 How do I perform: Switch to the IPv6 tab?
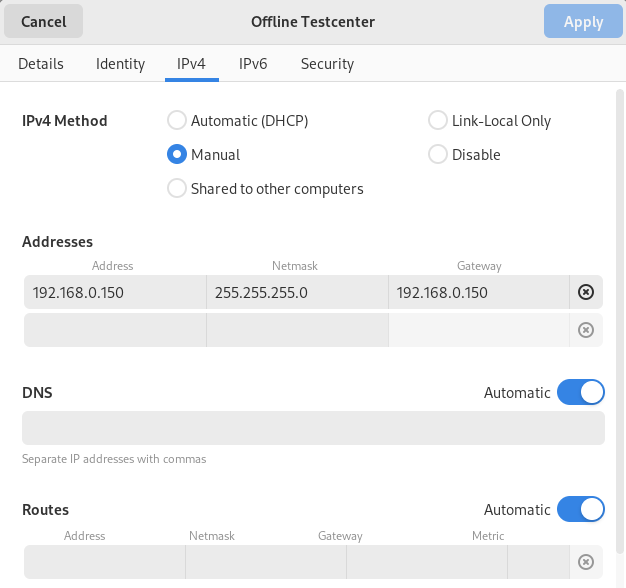tap(252, 64)
